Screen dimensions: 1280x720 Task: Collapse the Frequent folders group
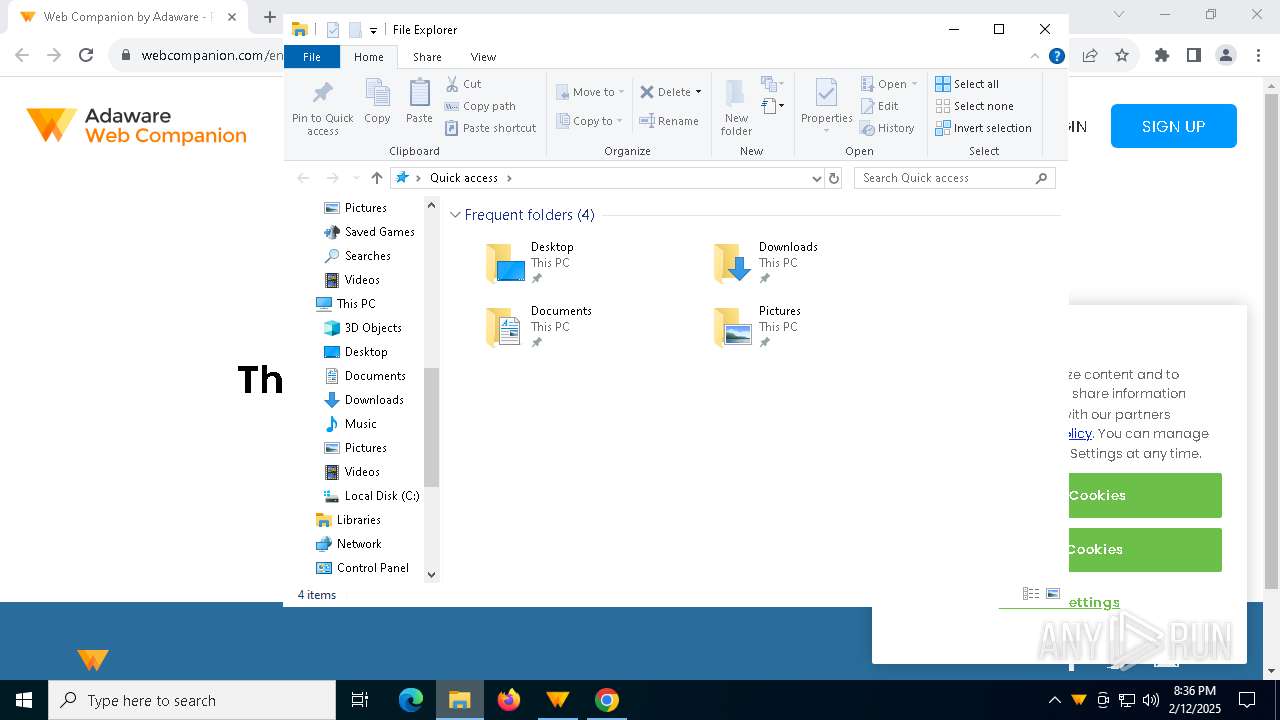[x=456, y=215]
